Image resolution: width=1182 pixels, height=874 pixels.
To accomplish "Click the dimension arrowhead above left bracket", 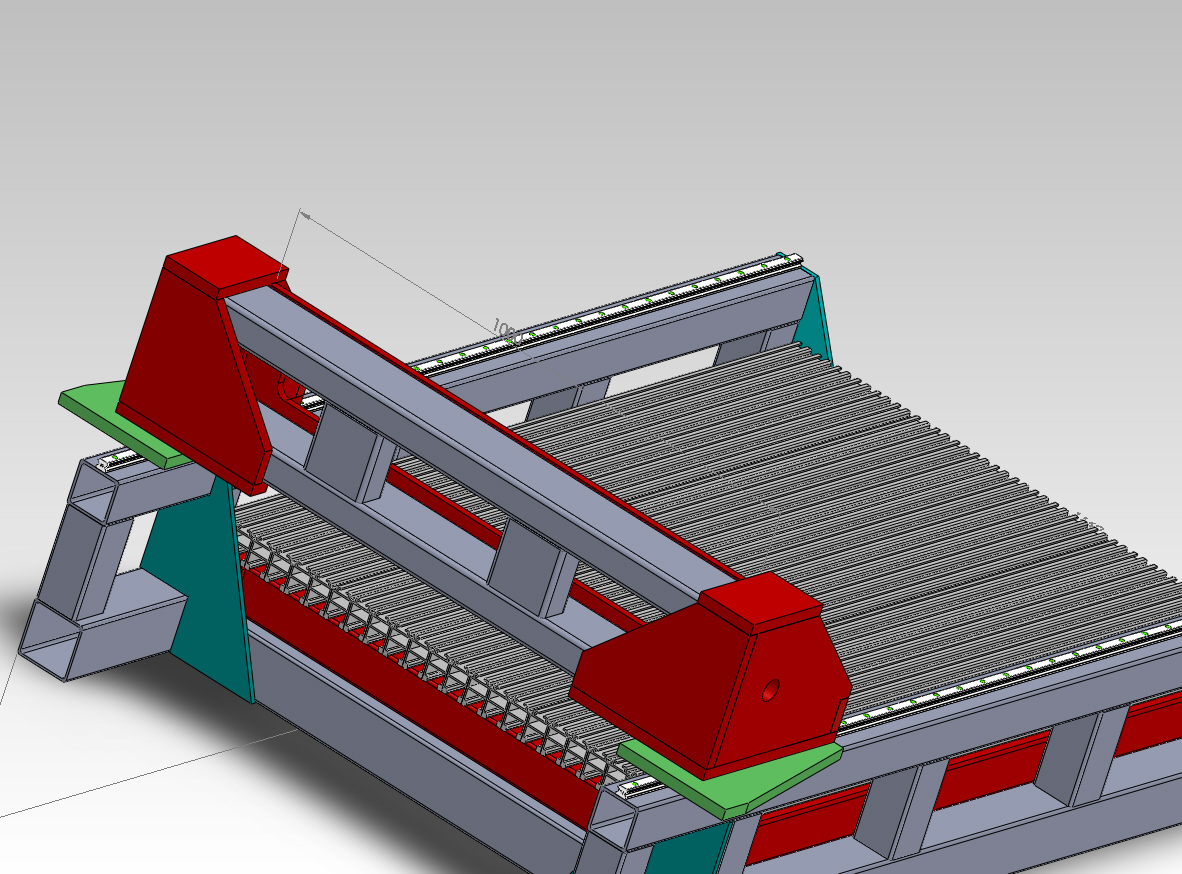I will pyautogui.click(x=304, y=214).
